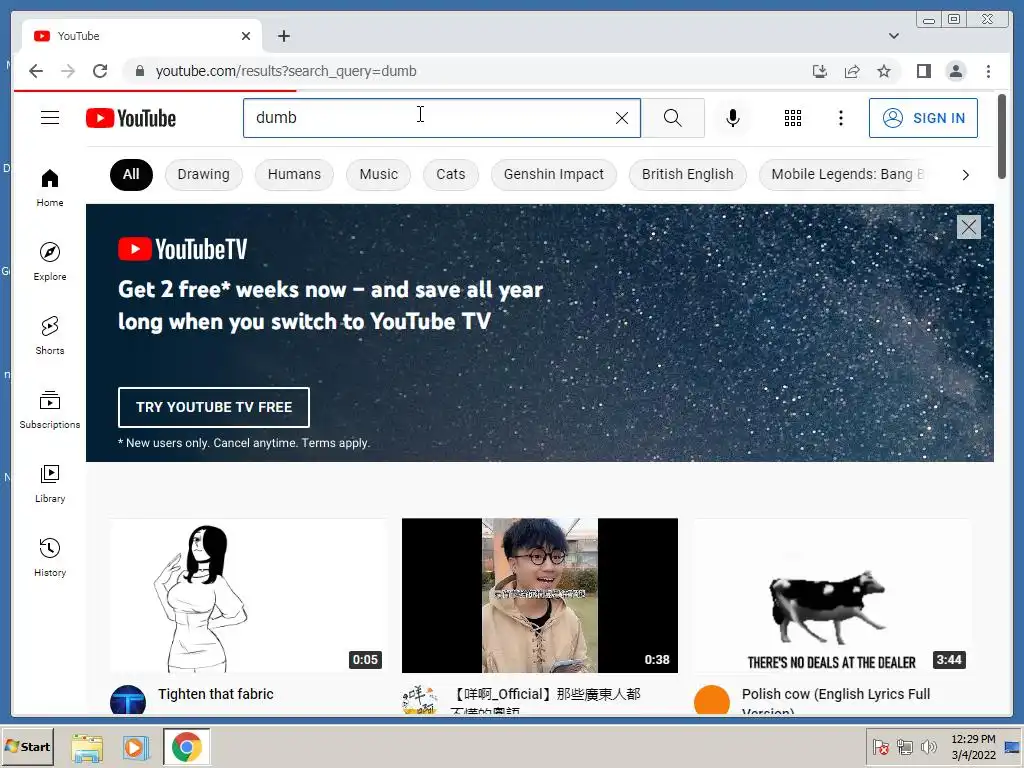
Task: Open a new tab with the plus
Action: 283,36
